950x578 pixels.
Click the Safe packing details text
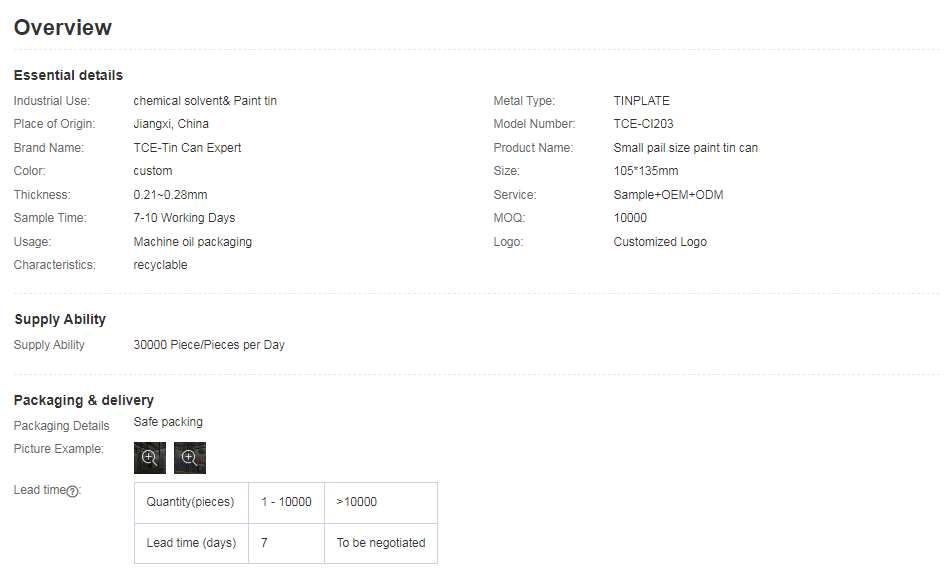tap(168, 422)
